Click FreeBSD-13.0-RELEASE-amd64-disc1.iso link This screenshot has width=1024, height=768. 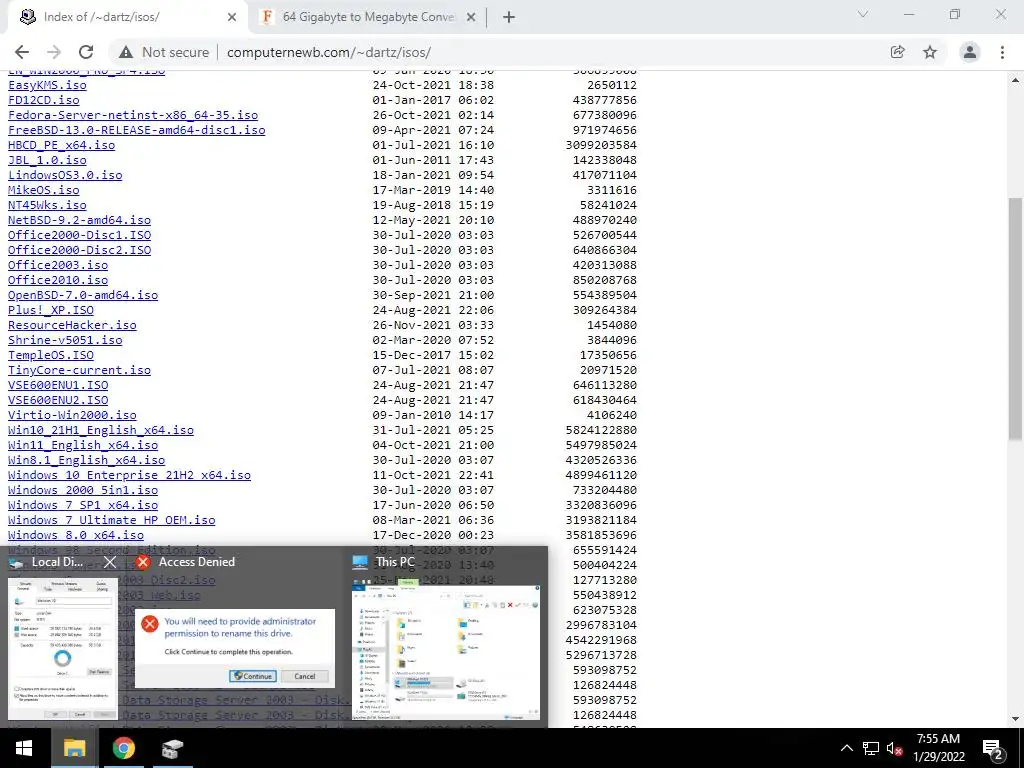click(x=136, y=130)
